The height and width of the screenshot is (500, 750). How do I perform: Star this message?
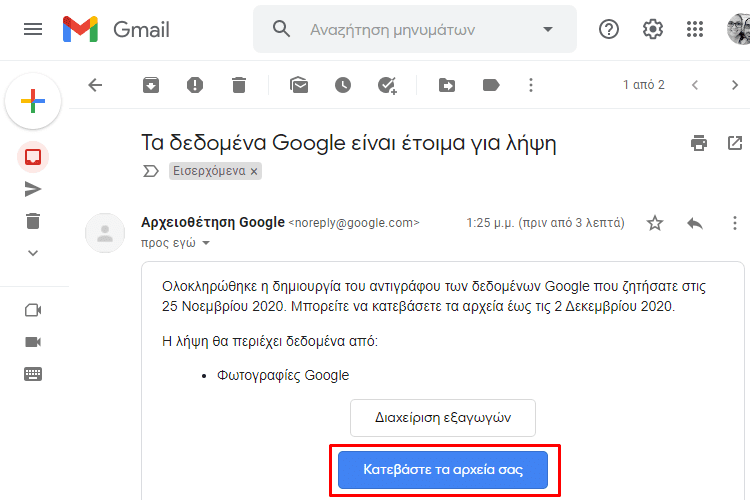click(655, 223)
